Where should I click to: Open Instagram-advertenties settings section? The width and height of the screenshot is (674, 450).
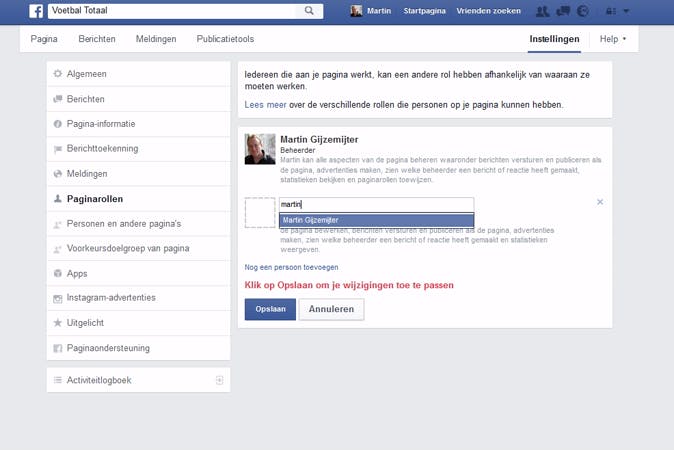(x=138, y=298)
